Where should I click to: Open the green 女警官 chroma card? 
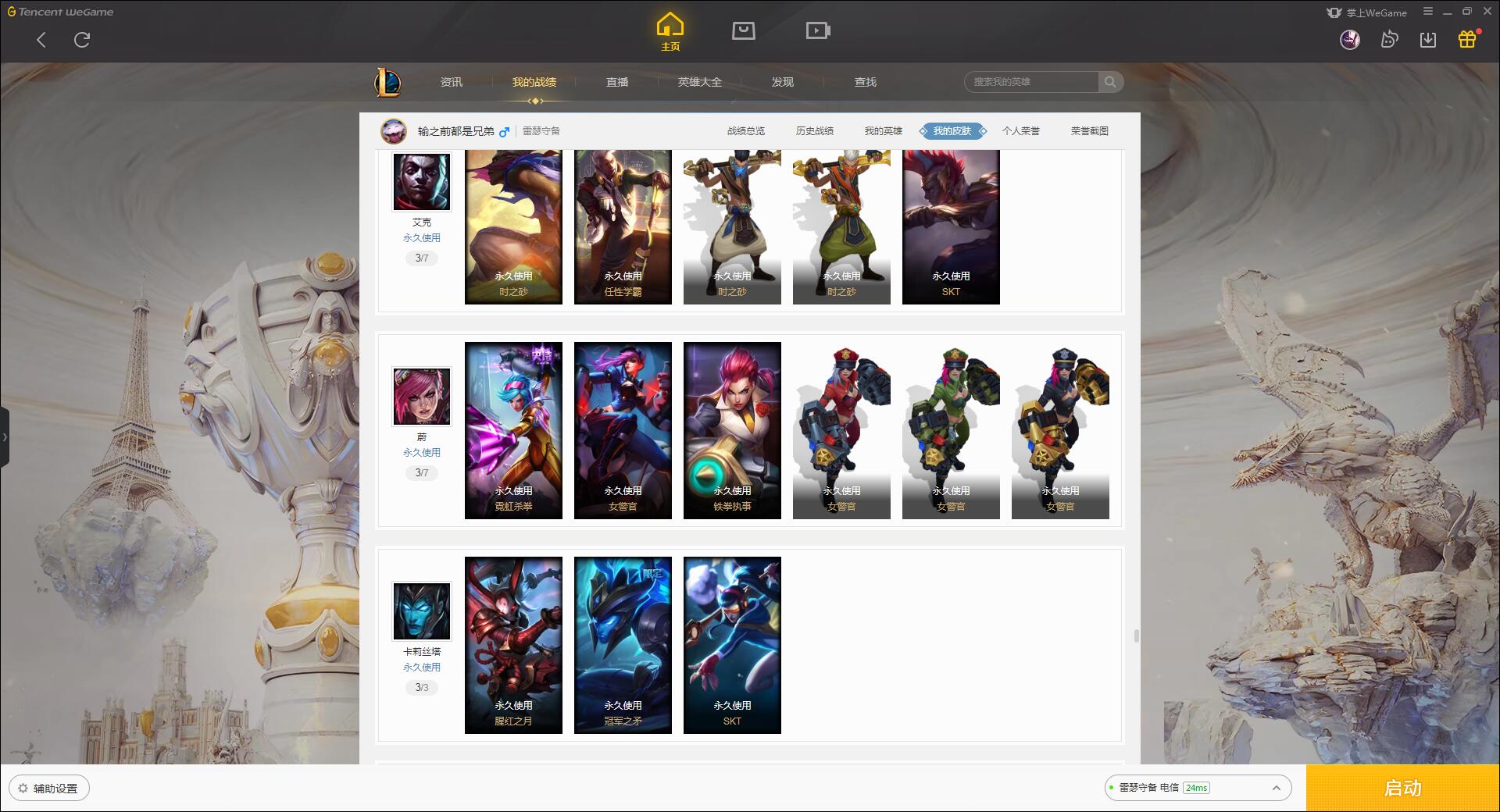click(x=951, y=430)
